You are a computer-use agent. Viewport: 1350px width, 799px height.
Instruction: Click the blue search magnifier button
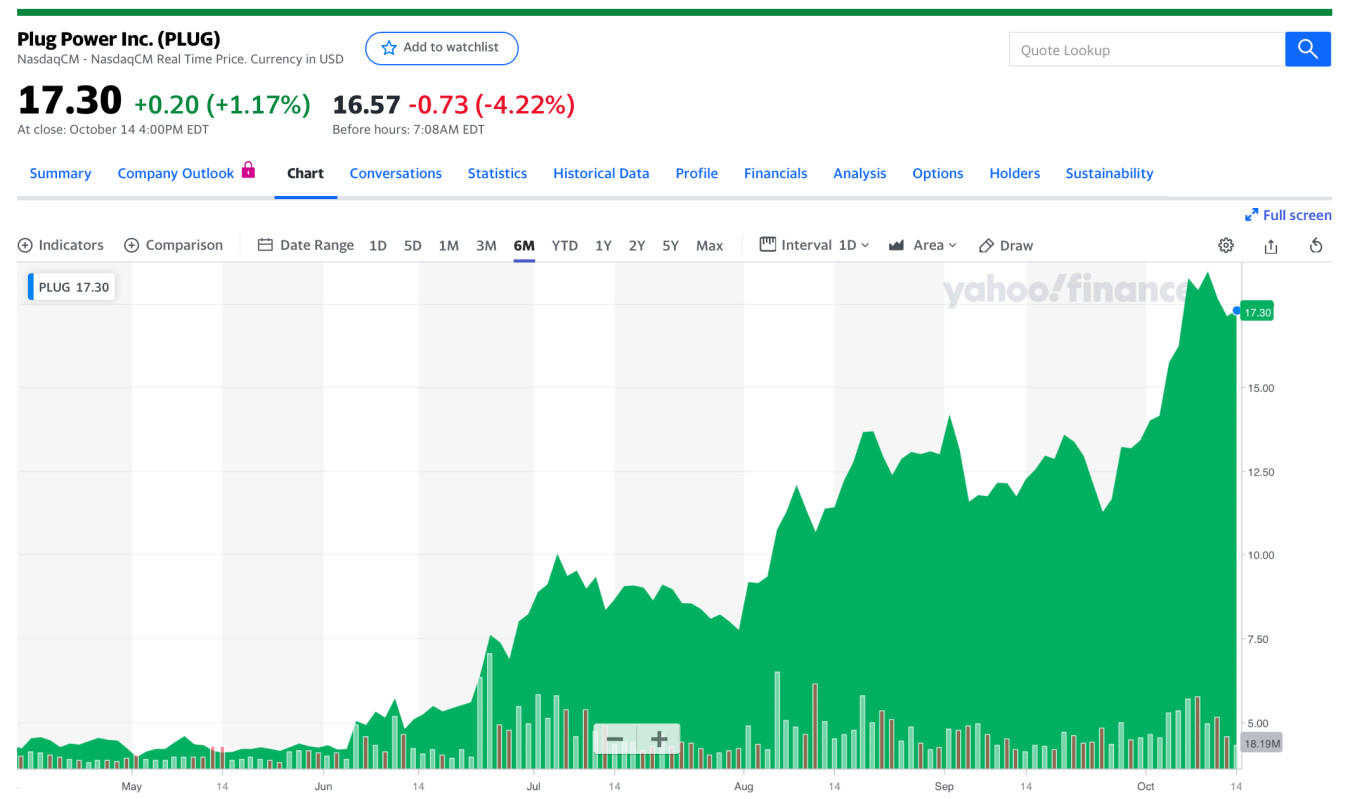[1307, 49]
